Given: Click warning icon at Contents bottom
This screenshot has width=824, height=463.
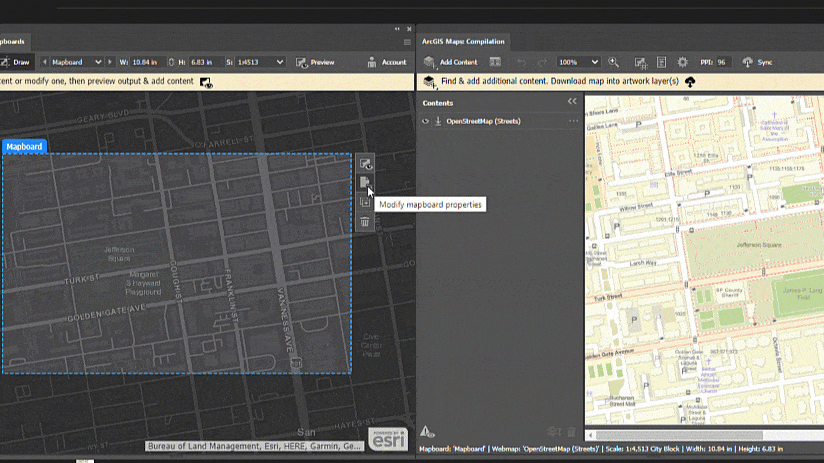Looking at the screenshot, I should point(427,432).
